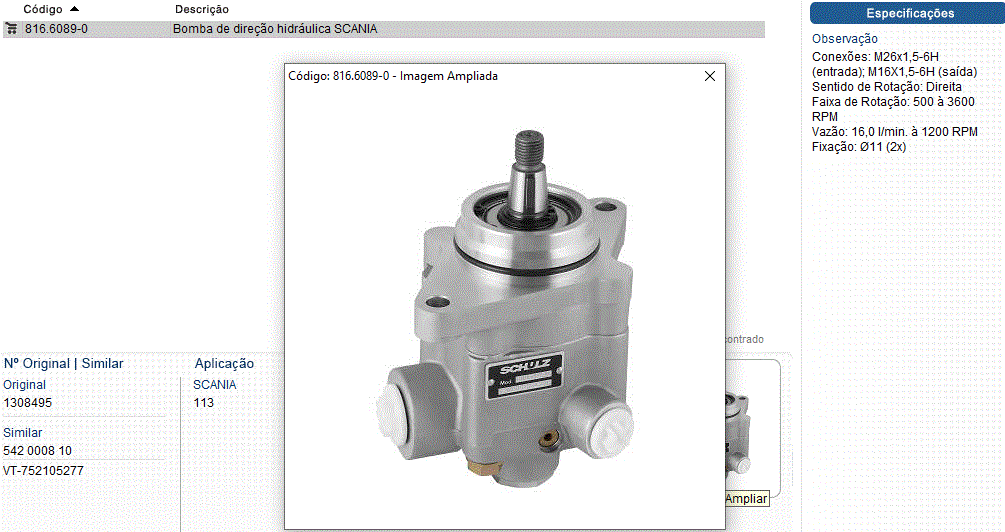The height and width of the screenshot is (532, 1005).
Task: Sort the list by Descrição column
Action: [202, 9]
